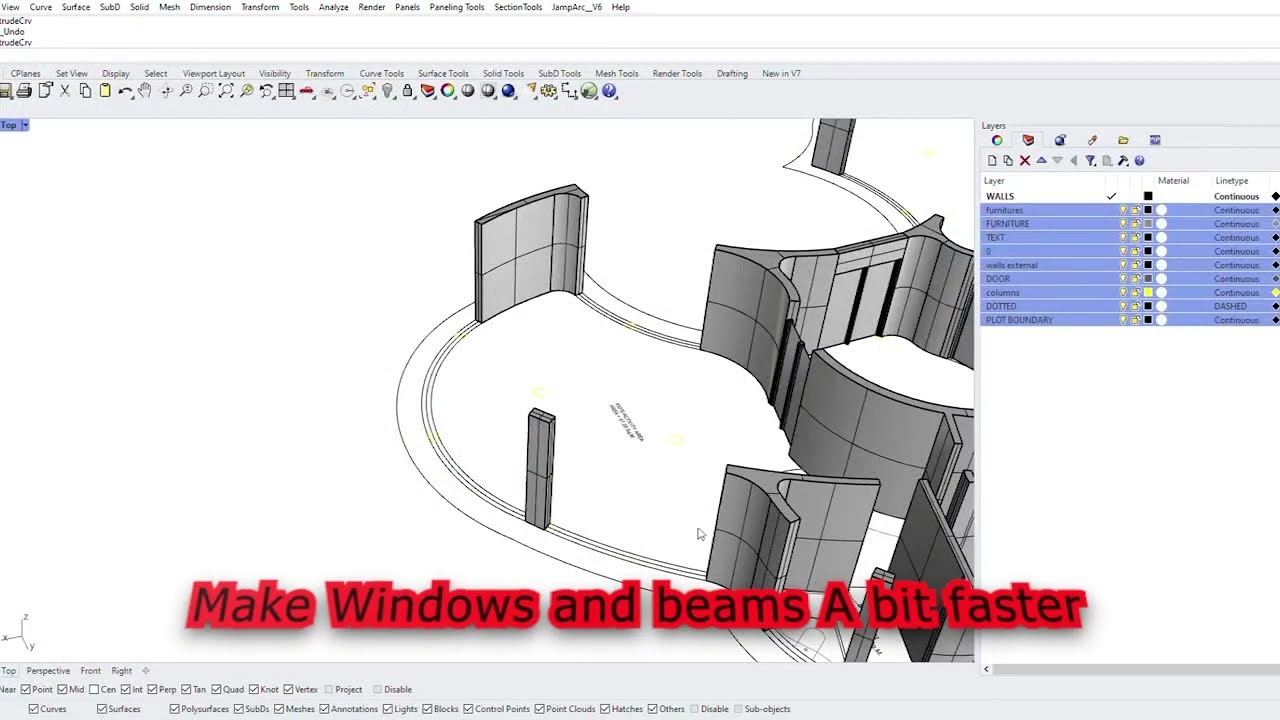Image resolution: width=1280 pixels, height=720 pixels.
Task: Click the Copy icon in main toolbar
Action: click(x=85, y=91)
